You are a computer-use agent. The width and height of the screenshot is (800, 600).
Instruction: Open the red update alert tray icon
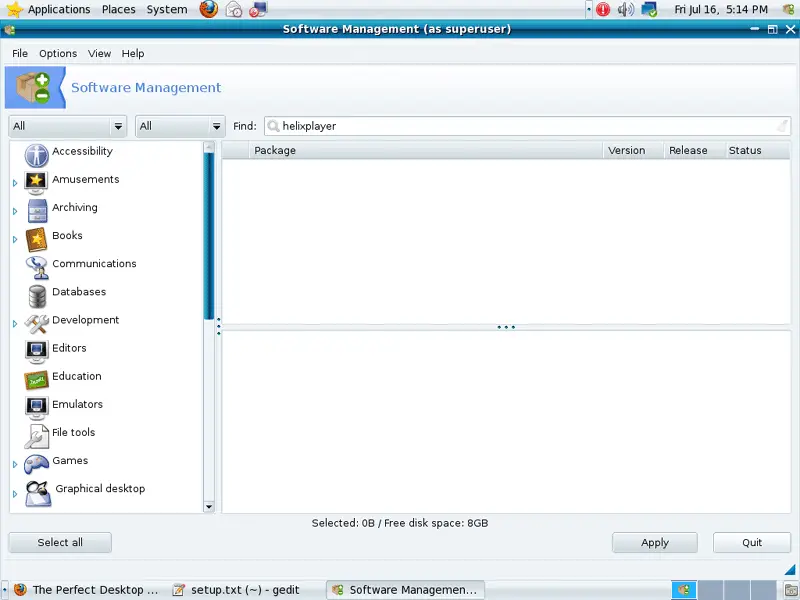coord(603,9)
